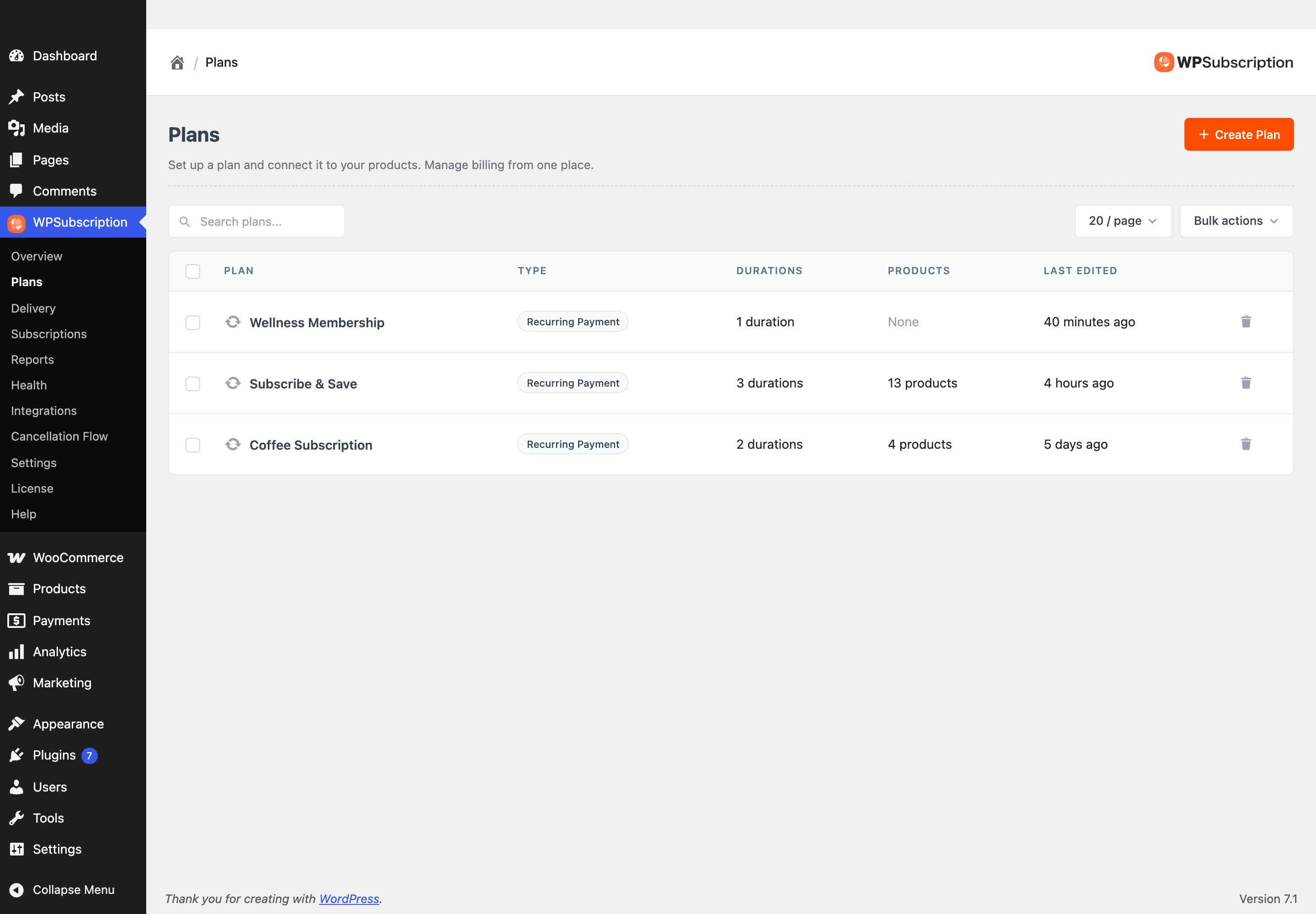This screenshot has width=1316, height=914.
Task: Toggle select-all checkbox in table header
Action: pyautogui.click(x=193, y=271)
